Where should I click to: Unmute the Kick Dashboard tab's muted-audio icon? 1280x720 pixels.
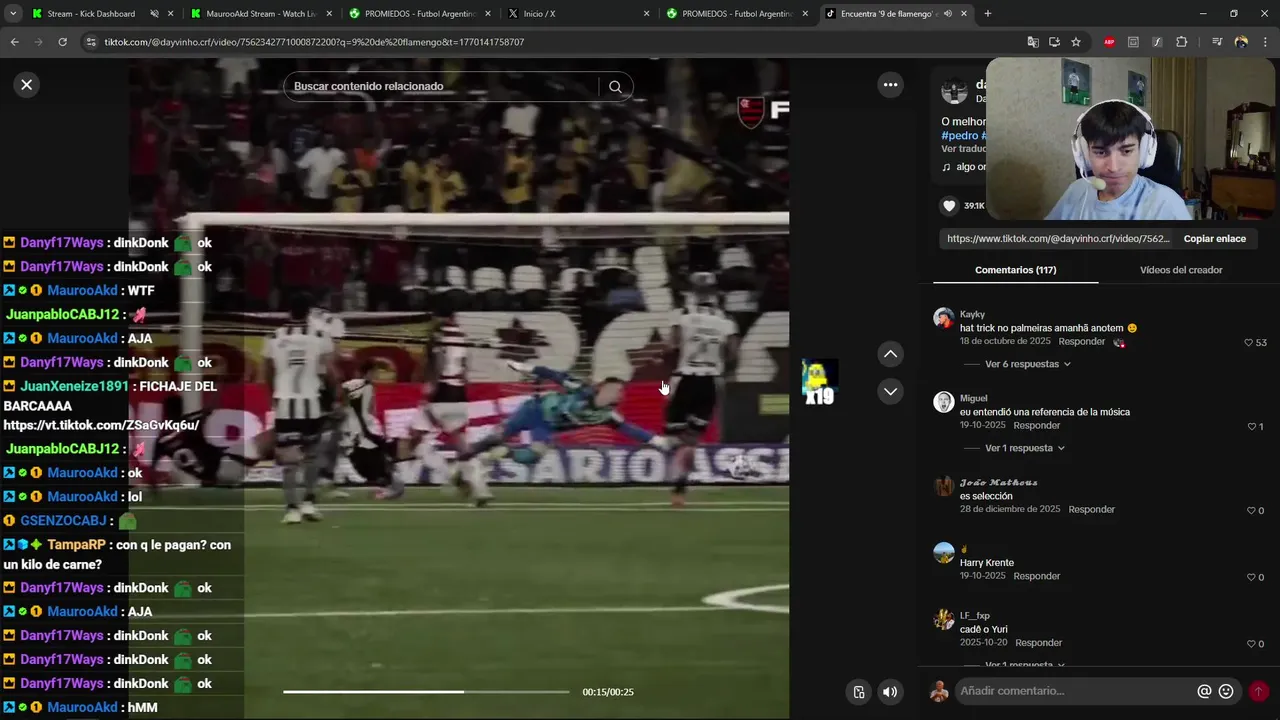[154, 14]
